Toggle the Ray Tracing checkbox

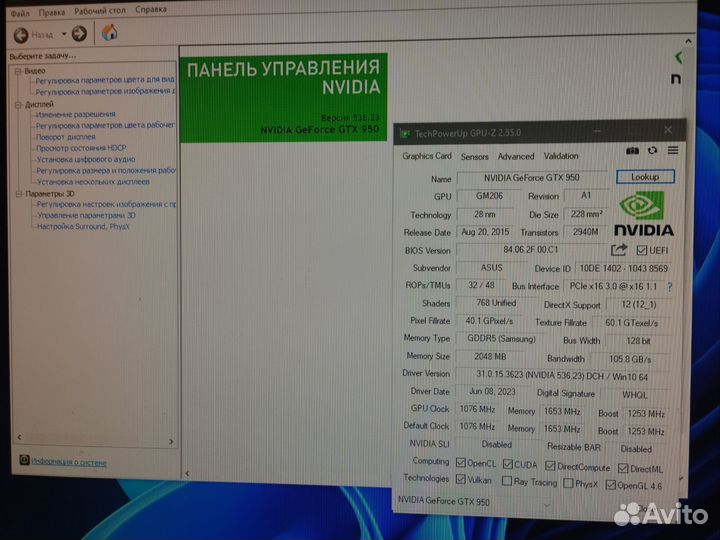[x=507, y=481]
